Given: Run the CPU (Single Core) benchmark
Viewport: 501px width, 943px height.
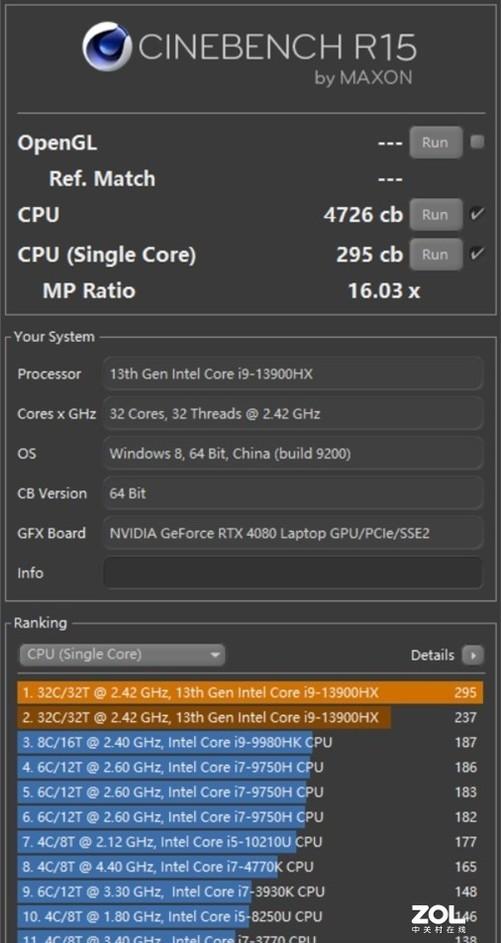Looking at the screenshot, I should point(436,254).
